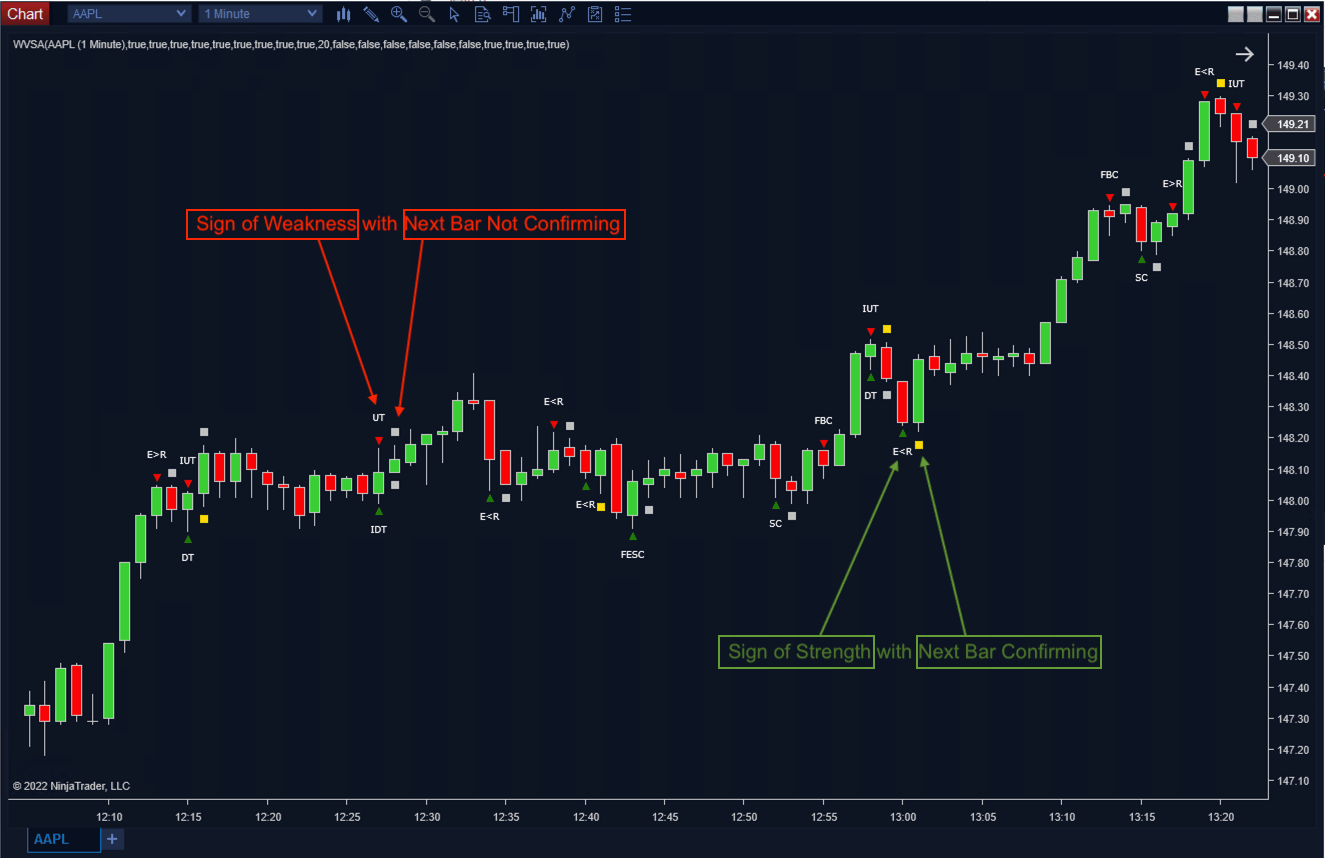Open the red Chart menu
This screenshot has width=1325, height=858.
(x=25, y=14)
